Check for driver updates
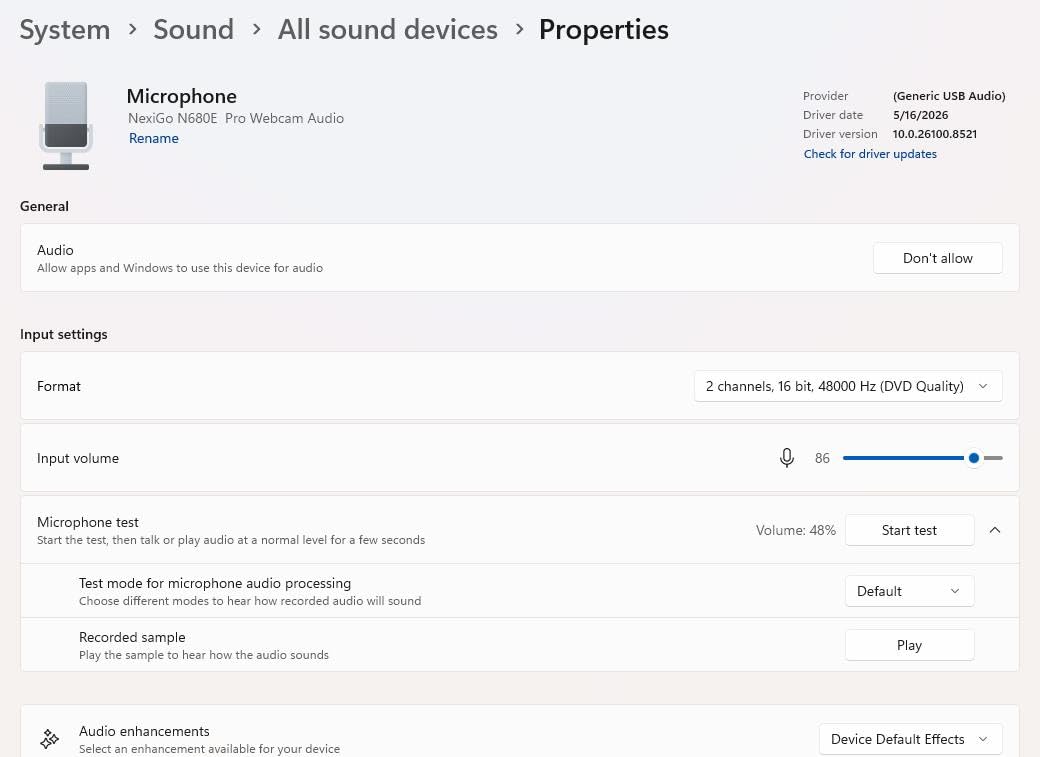This screenshot has height=757, width=1040. click(870, 154)
